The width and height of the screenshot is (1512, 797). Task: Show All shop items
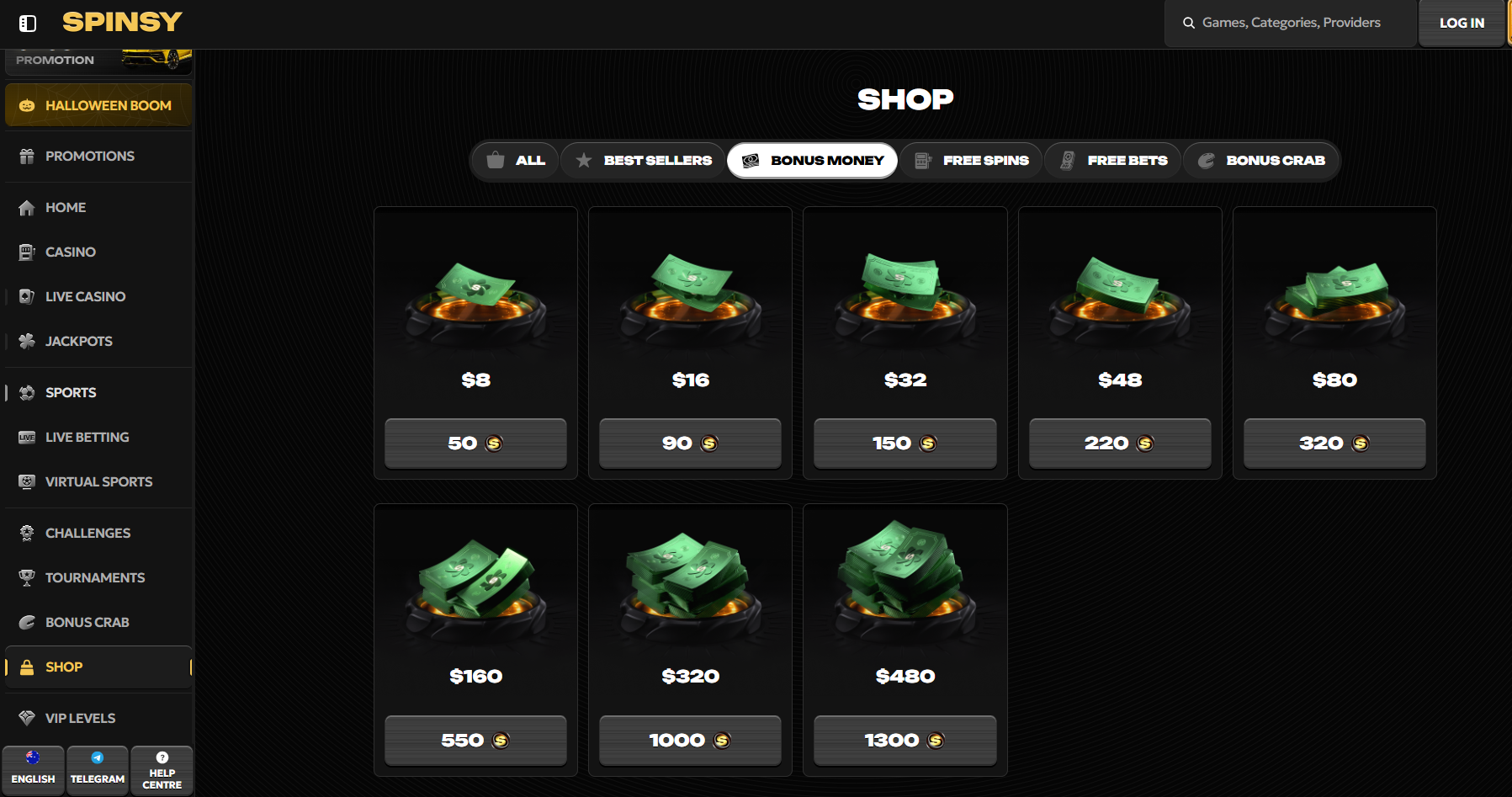point(516,160)
